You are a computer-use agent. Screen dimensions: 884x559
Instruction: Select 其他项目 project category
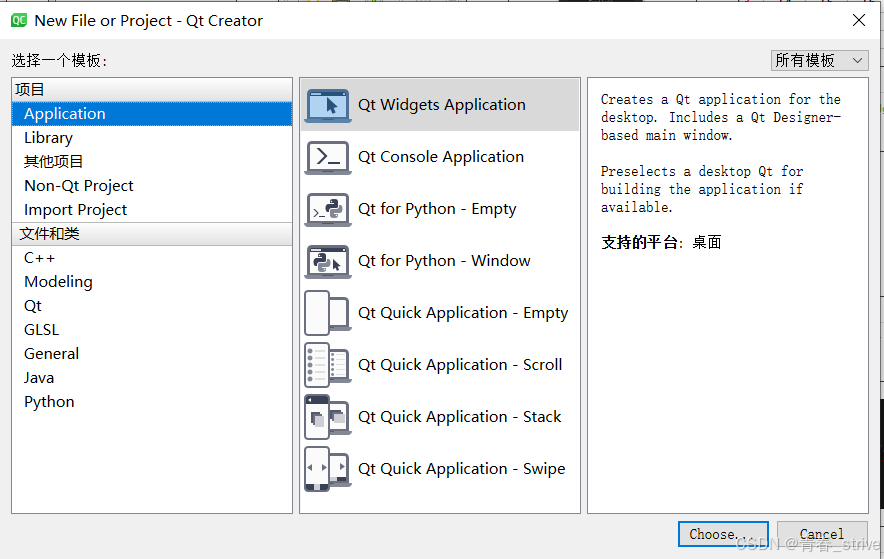tap(152, 162)
